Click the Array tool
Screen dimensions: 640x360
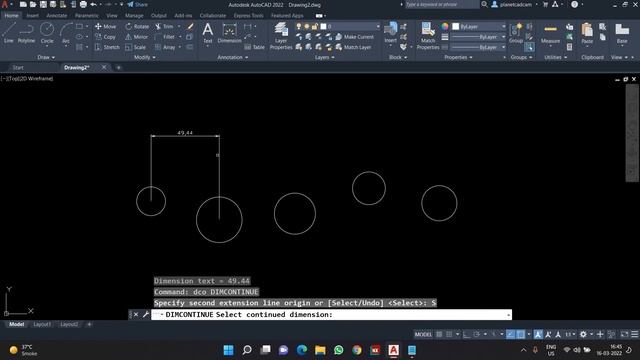pos(165,47)
